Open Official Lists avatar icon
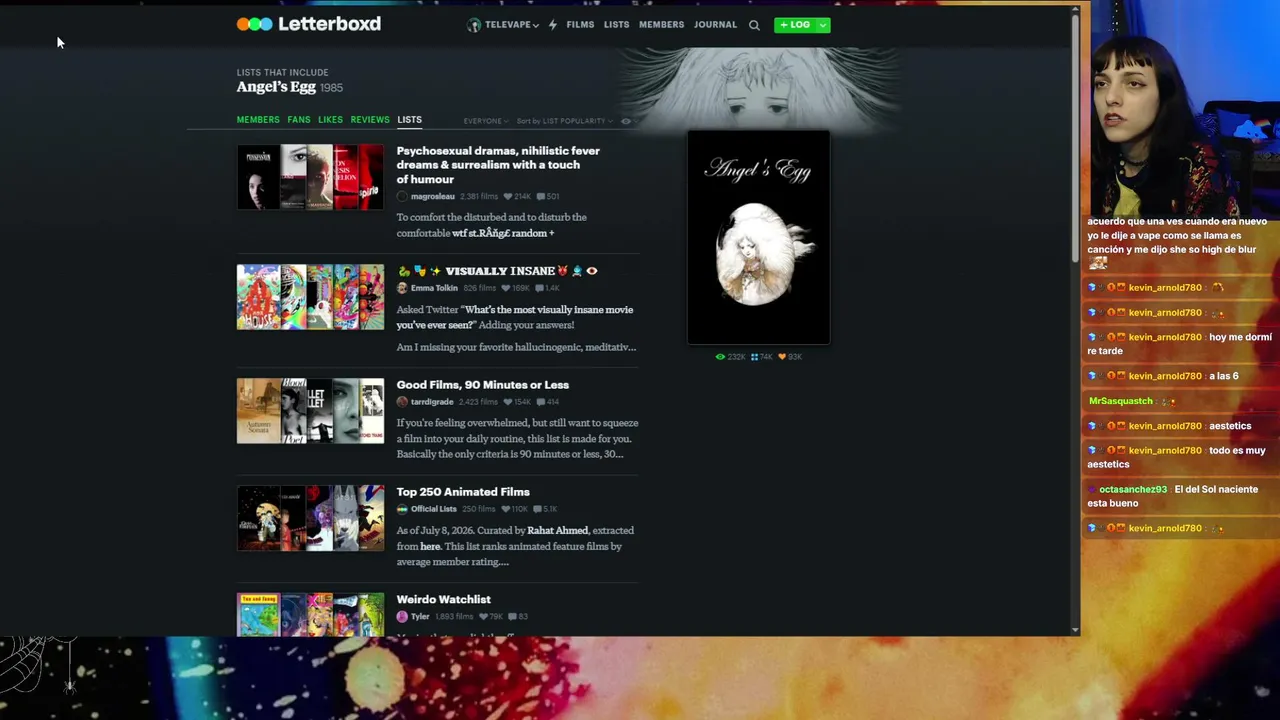Viewport: 1280px width, 720px height. tap(402, 509)
